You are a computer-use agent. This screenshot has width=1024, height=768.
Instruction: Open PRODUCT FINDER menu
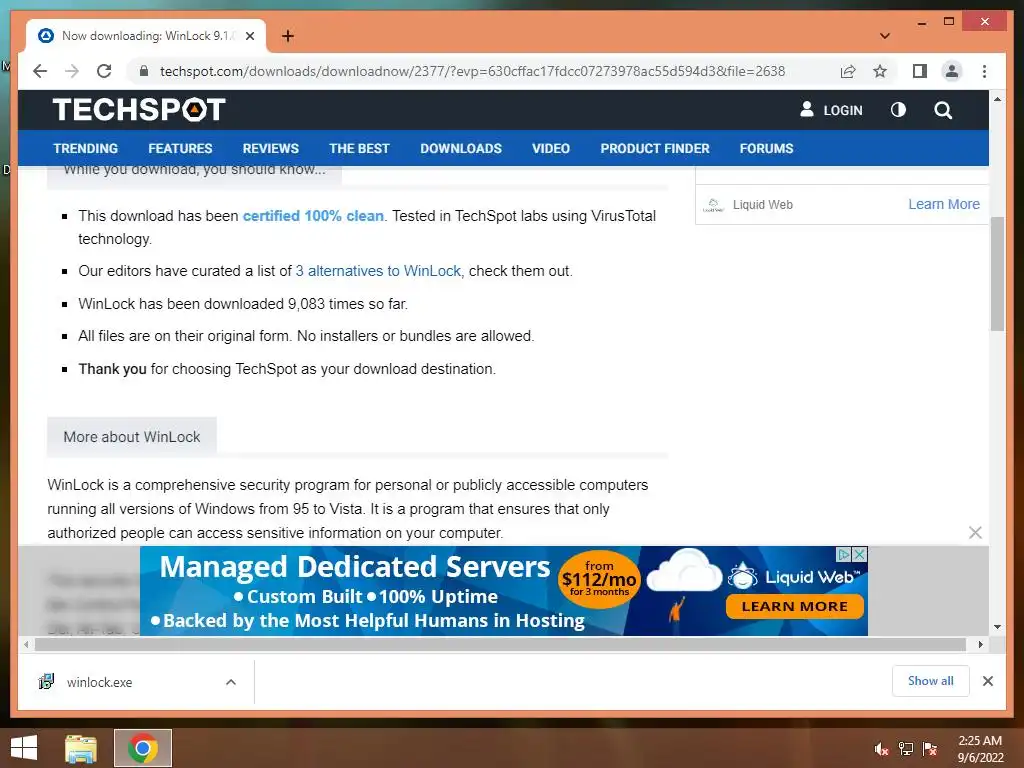point(655,148)
